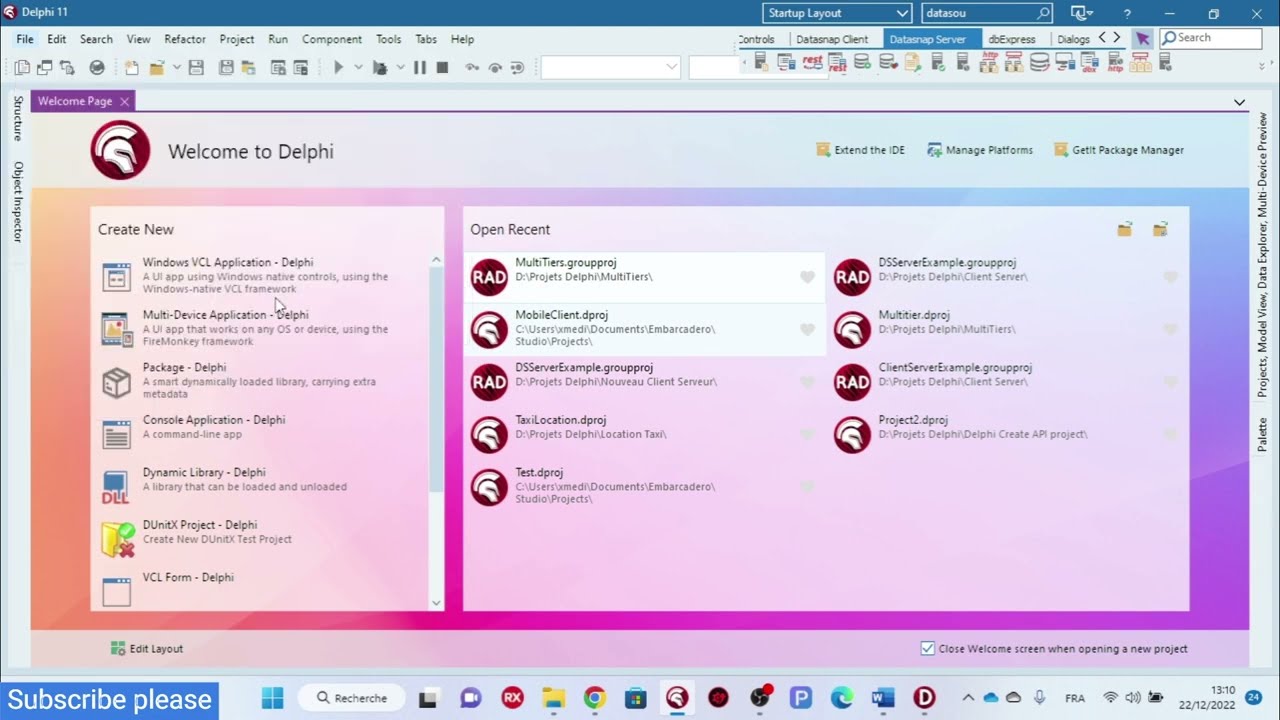Favorite Multitier.dproj using its heart
The height and width of the screenshot is (720, 1280).
click(1170, 329)
